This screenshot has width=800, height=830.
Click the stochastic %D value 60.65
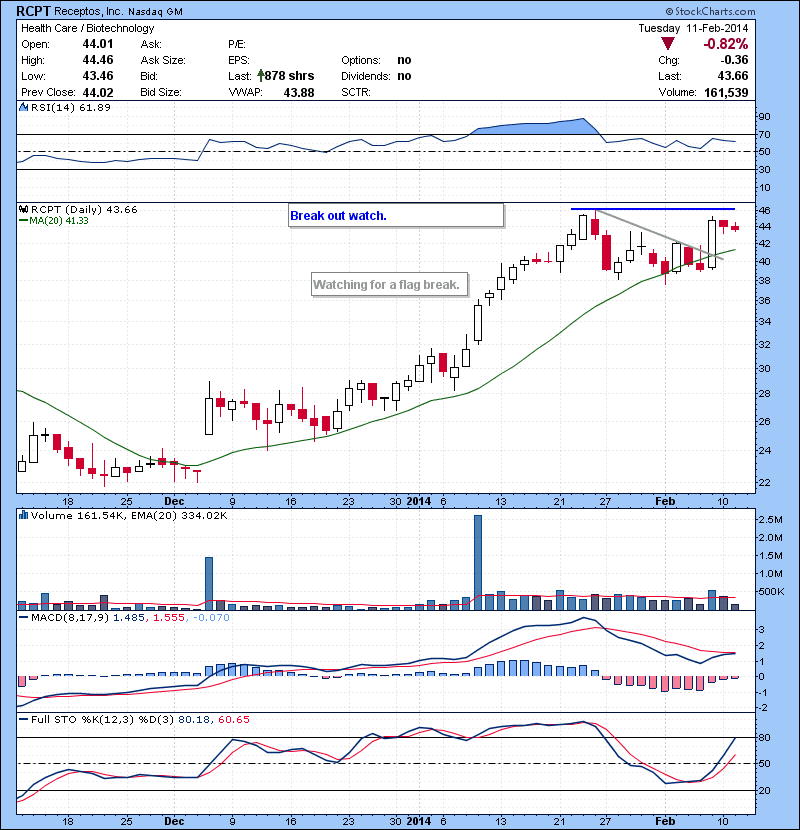coord(233,720)
